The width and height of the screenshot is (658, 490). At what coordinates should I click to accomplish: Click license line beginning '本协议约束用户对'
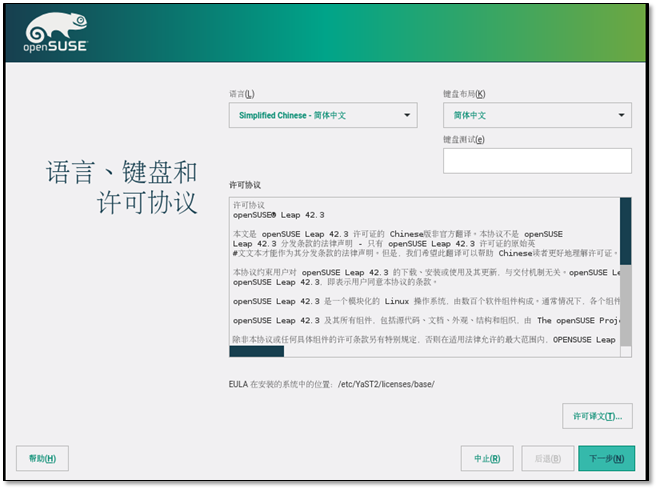(426, 272)
